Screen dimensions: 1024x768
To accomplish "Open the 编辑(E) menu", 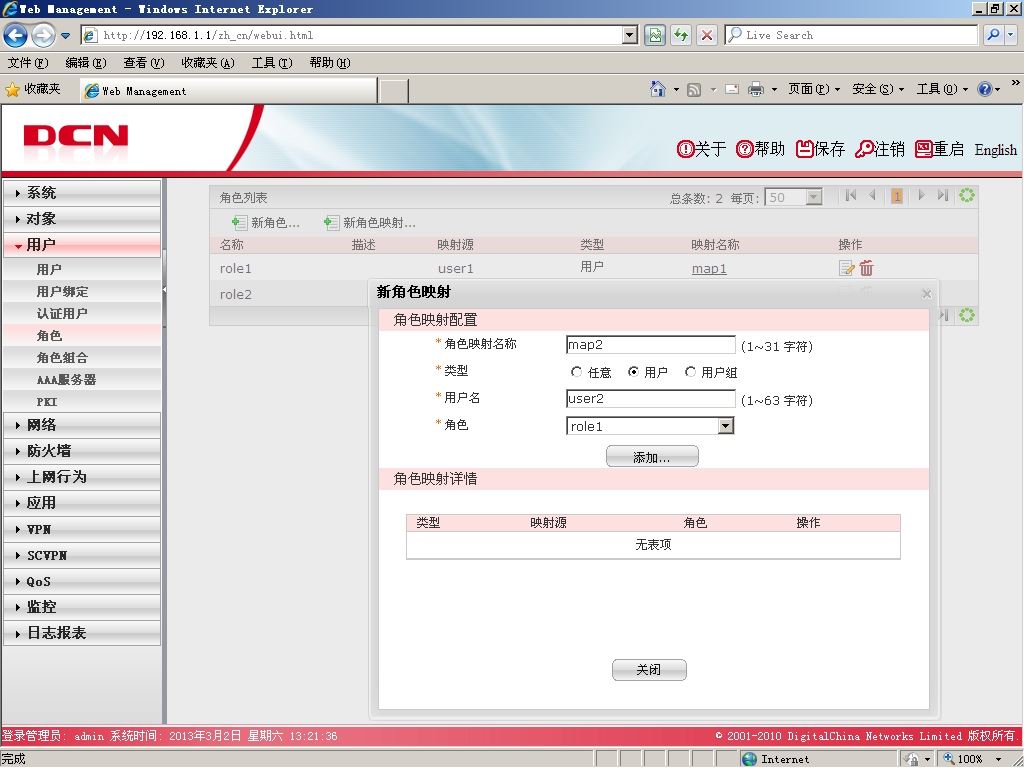I will click(x=86, y=63).
